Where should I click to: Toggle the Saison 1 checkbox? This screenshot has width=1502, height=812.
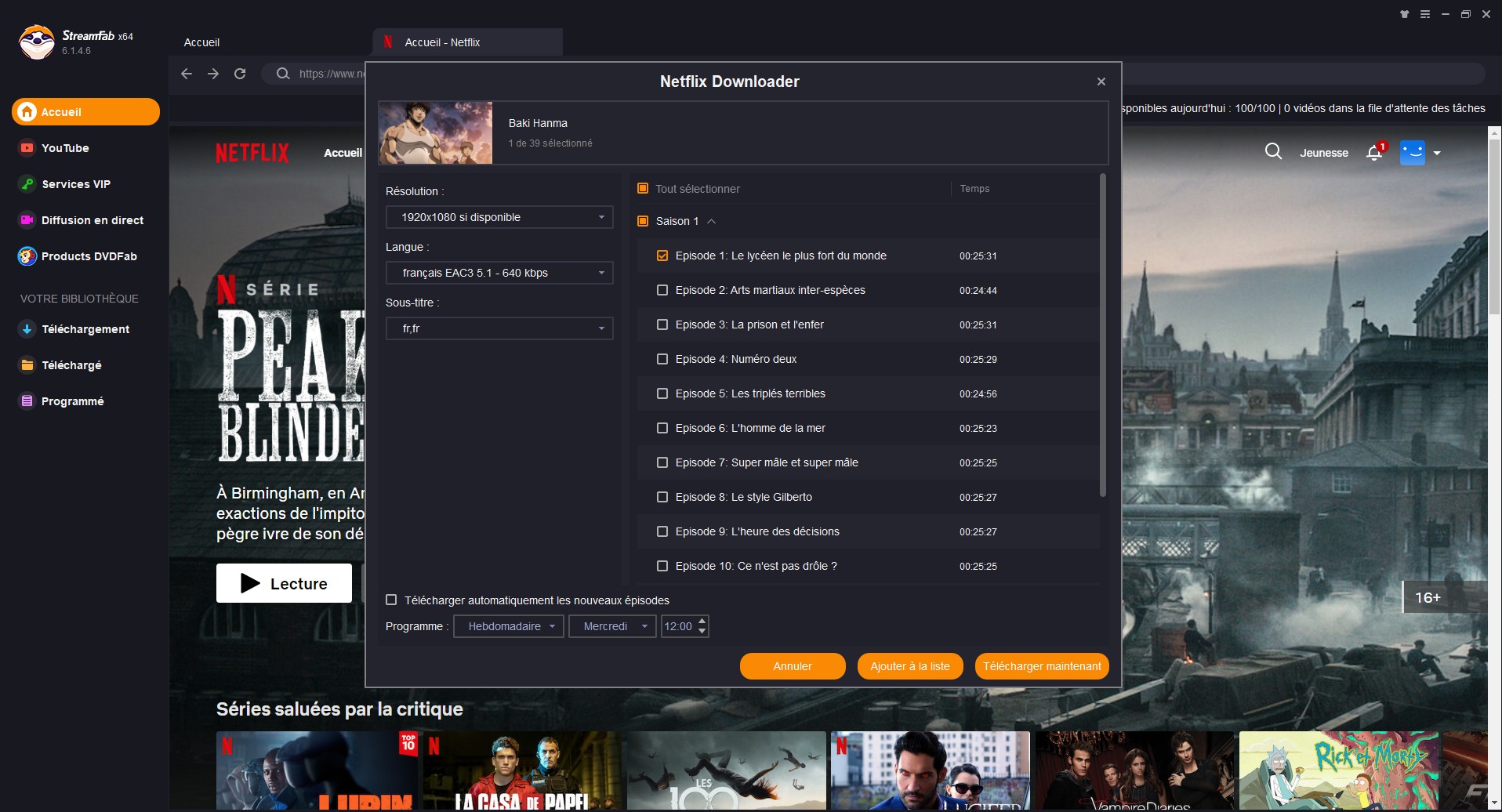coord(643,221)
